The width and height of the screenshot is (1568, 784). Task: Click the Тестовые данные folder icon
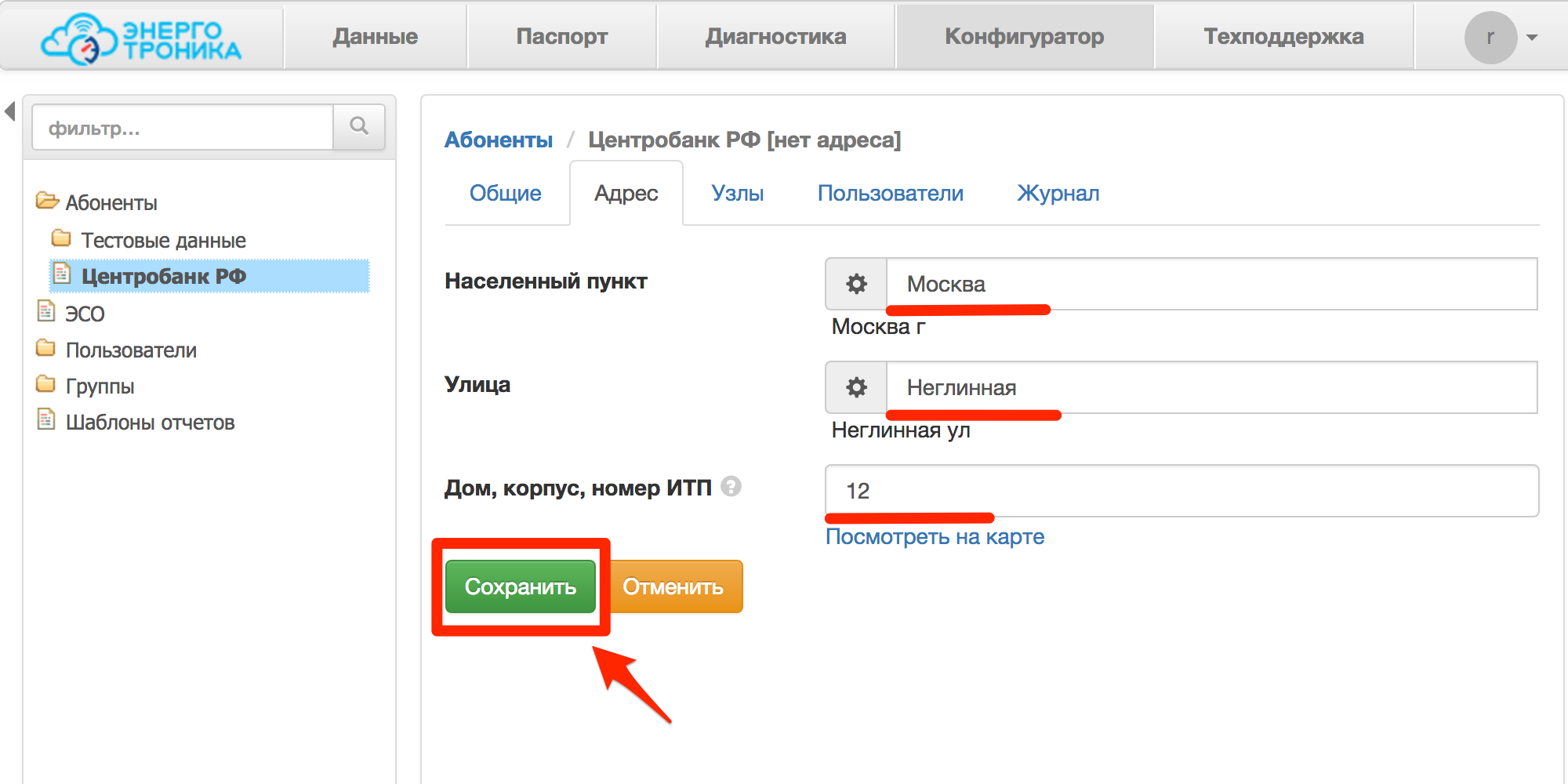pyautogui.click(x=61, y=238)
